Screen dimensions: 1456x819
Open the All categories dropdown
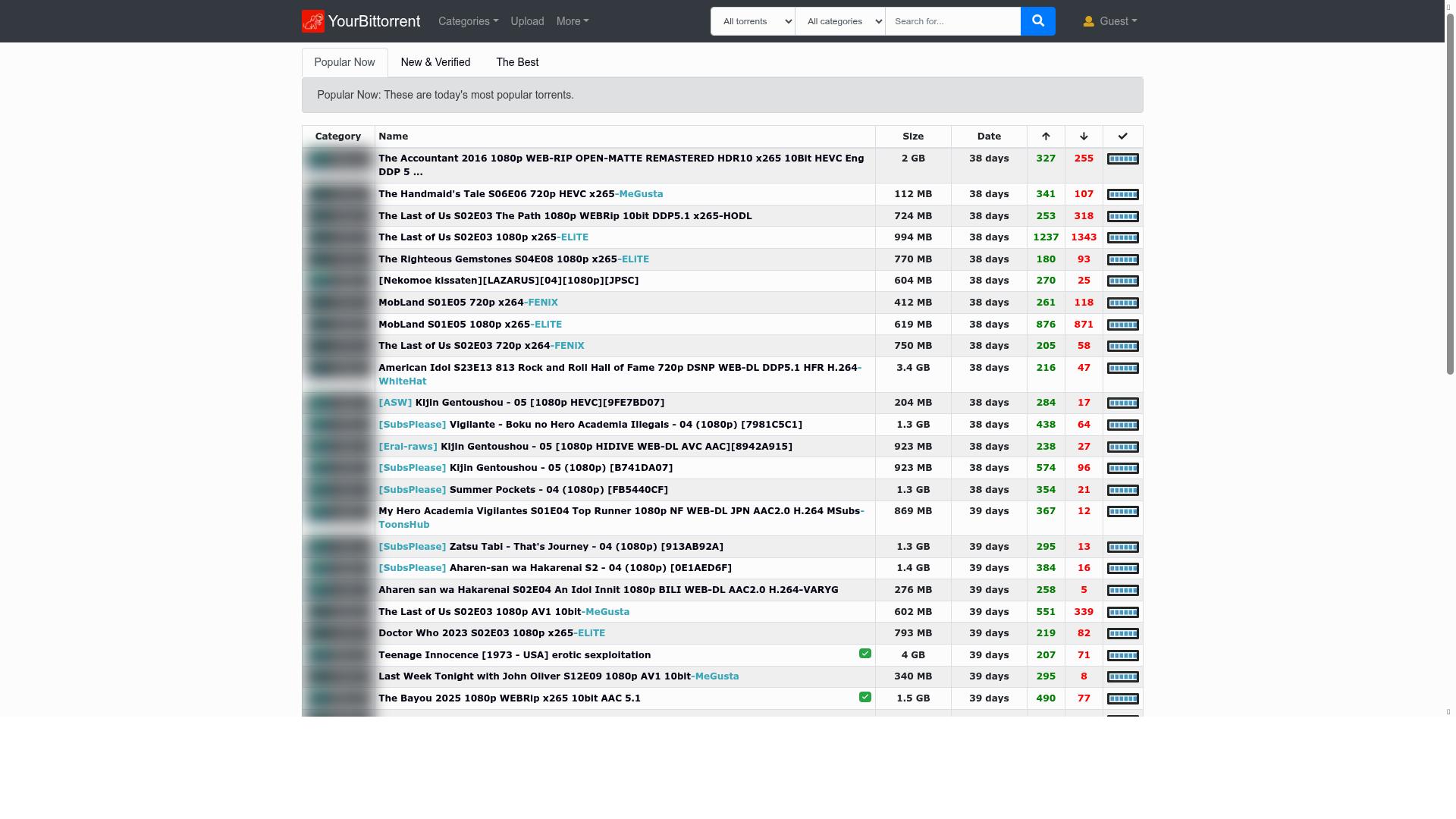pyautogui.click(x=839, y=20)
